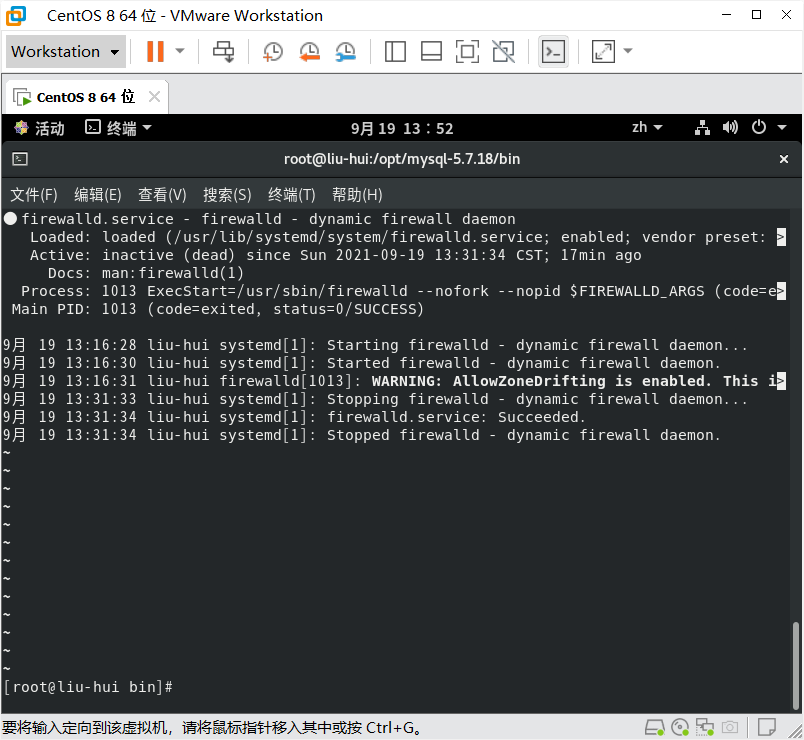Click the 'Loaded: loaded' service file line
This screenshot has width=804, height=740.
point(408,237)
